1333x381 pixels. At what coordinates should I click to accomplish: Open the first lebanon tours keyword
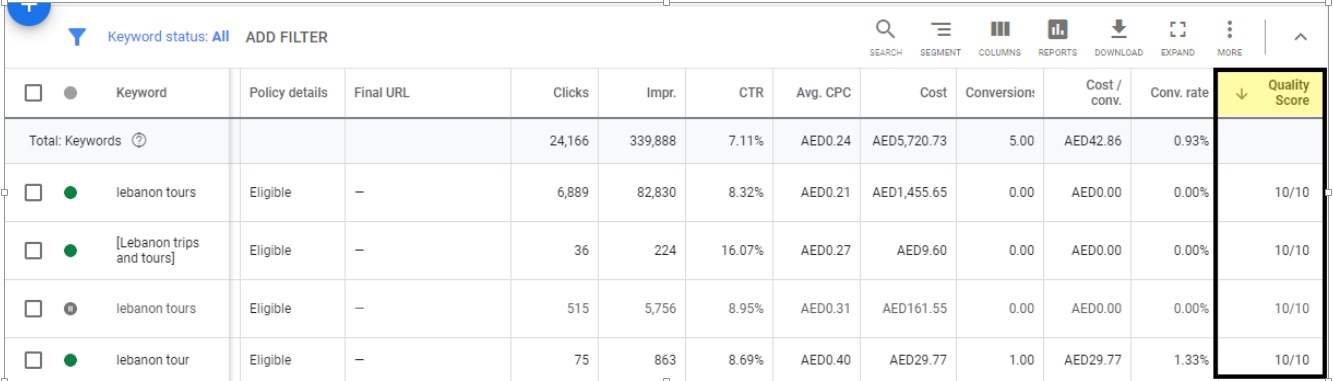tap(156, 192)
